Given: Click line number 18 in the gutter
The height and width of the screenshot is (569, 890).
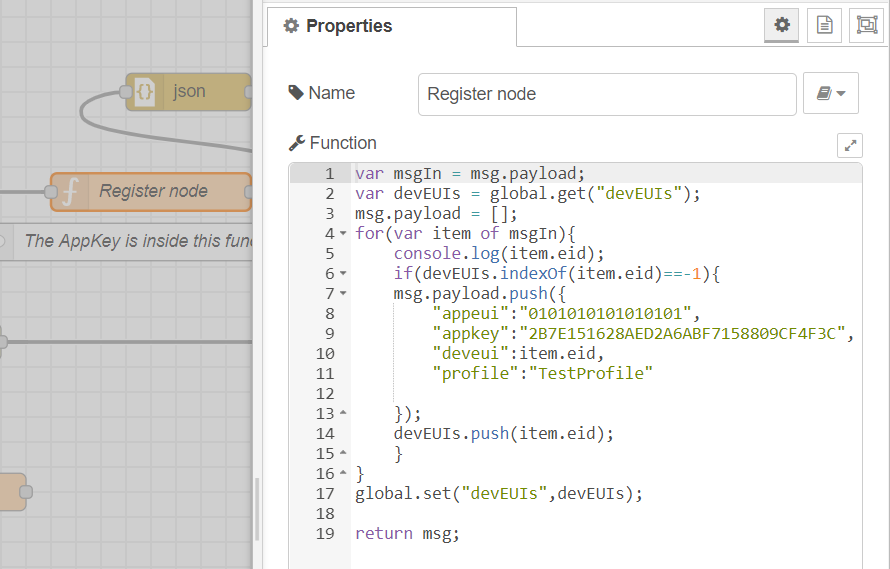Looking at the screenshot, I should click(325, 513).
